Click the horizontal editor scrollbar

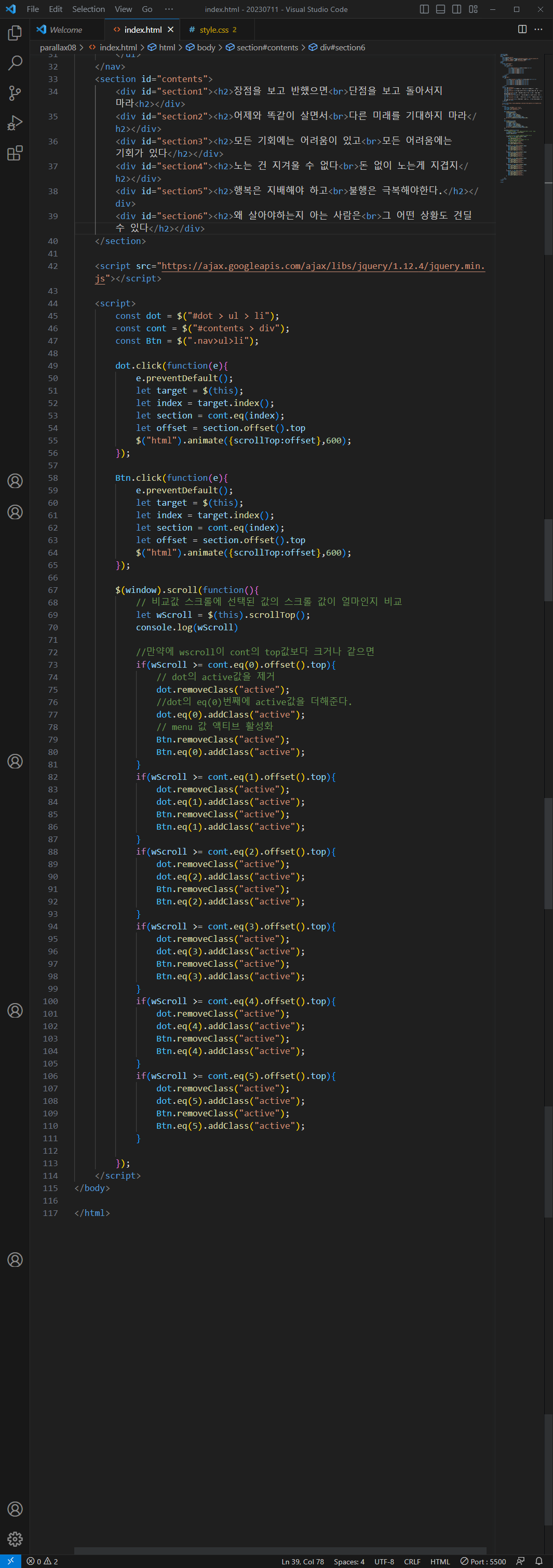(280, 1550)
